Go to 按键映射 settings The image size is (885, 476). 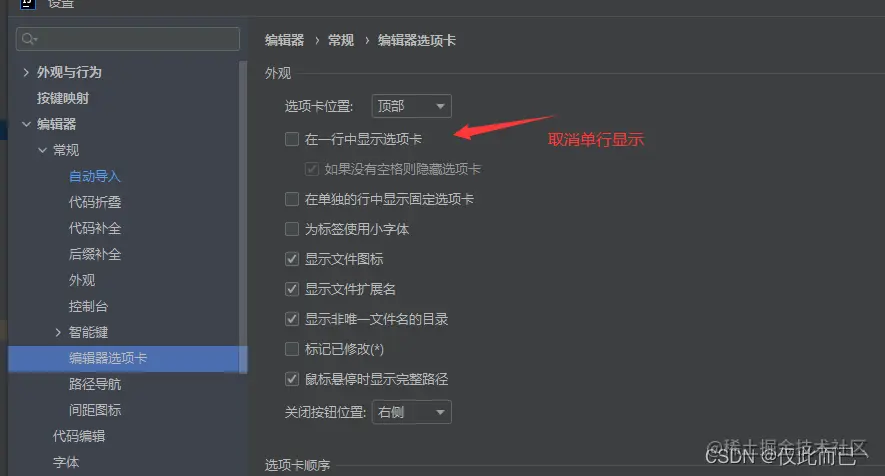63,98
